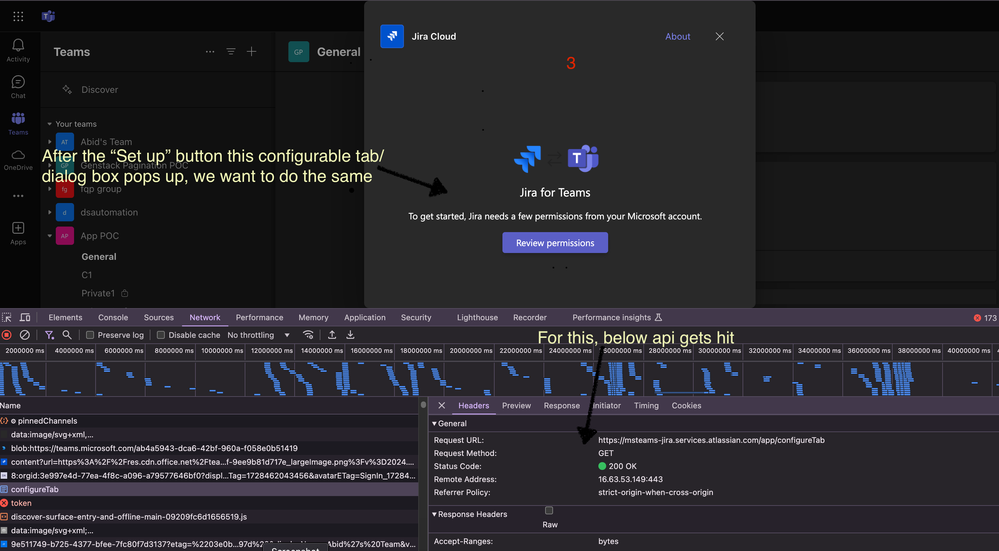Open the Application tab
Screen dimensions: 999x551
coord(364,317)
